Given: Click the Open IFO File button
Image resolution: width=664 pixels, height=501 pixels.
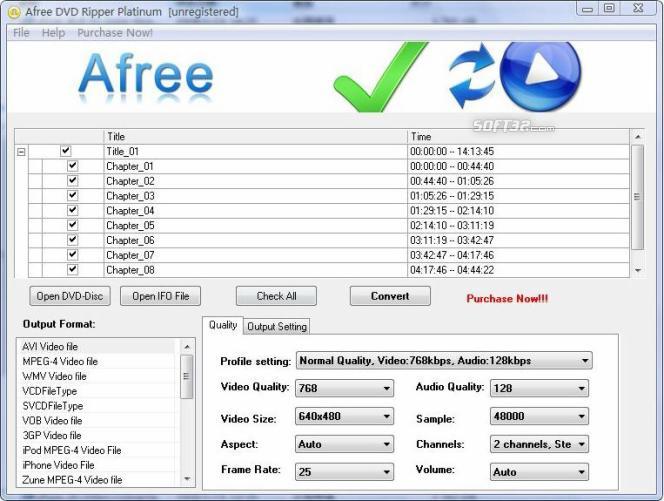Looking at the screenshot, I should tap(160, 296).
